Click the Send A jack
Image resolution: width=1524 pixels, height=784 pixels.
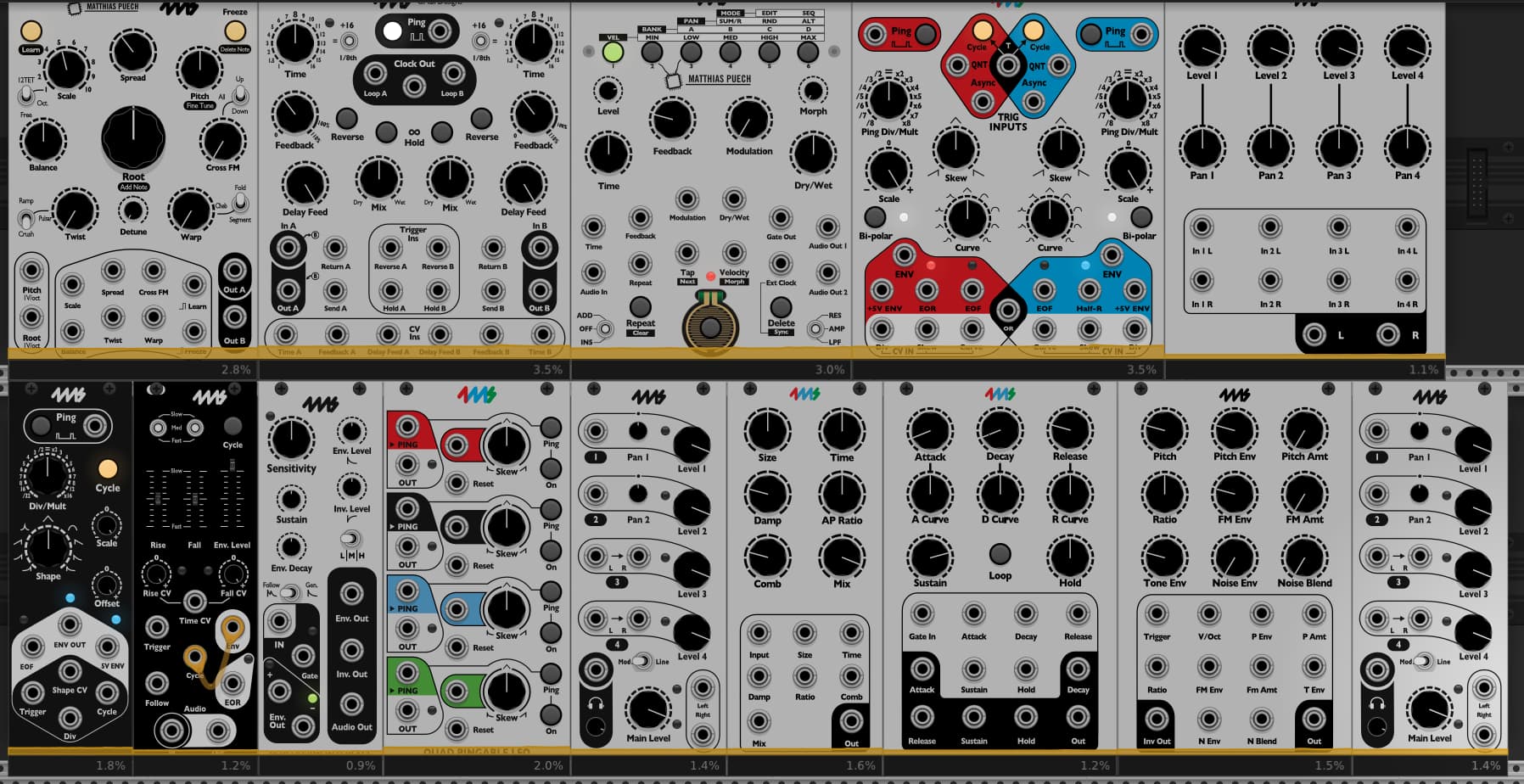point(335,290)
